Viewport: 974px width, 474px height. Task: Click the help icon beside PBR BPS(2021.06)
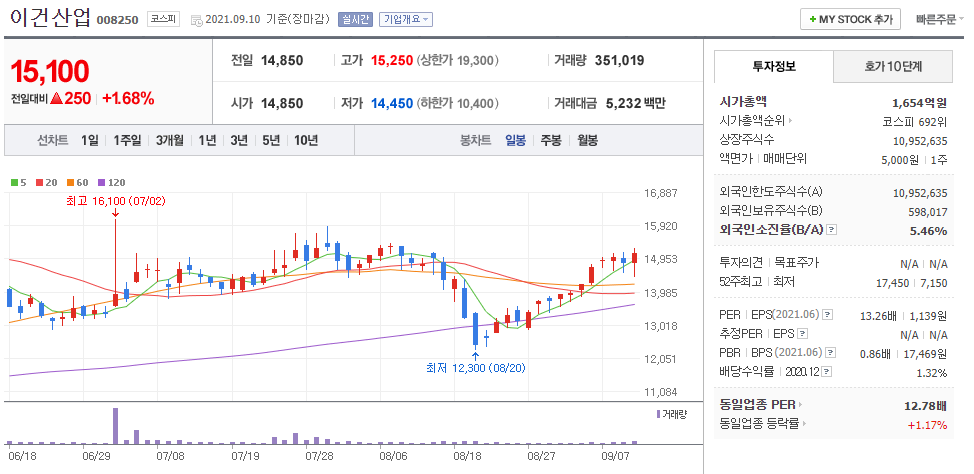pyautogui.click(x=831, y=353)
